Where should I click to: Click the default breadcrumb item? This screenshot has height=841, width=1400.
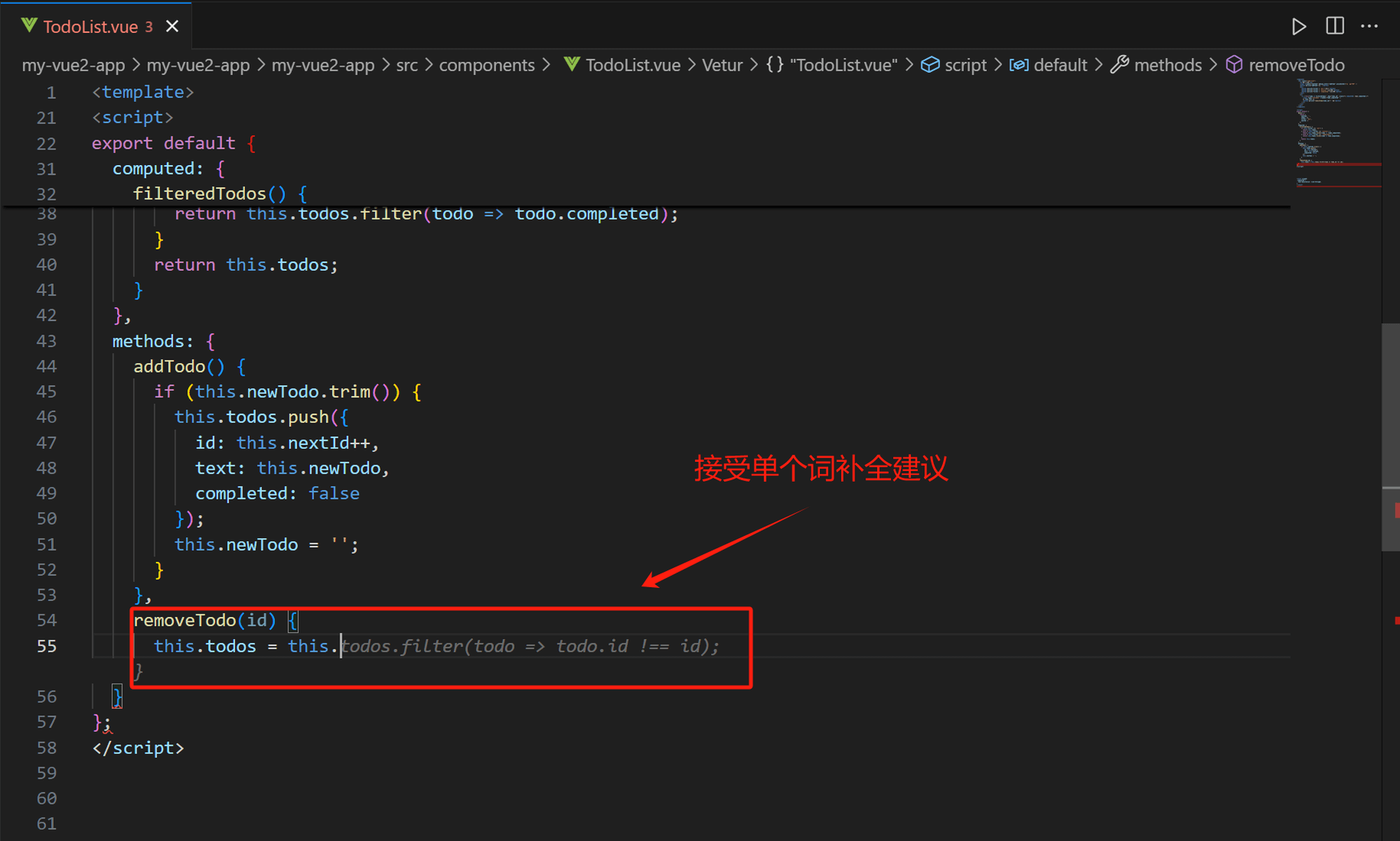(x=1060, y=65)
